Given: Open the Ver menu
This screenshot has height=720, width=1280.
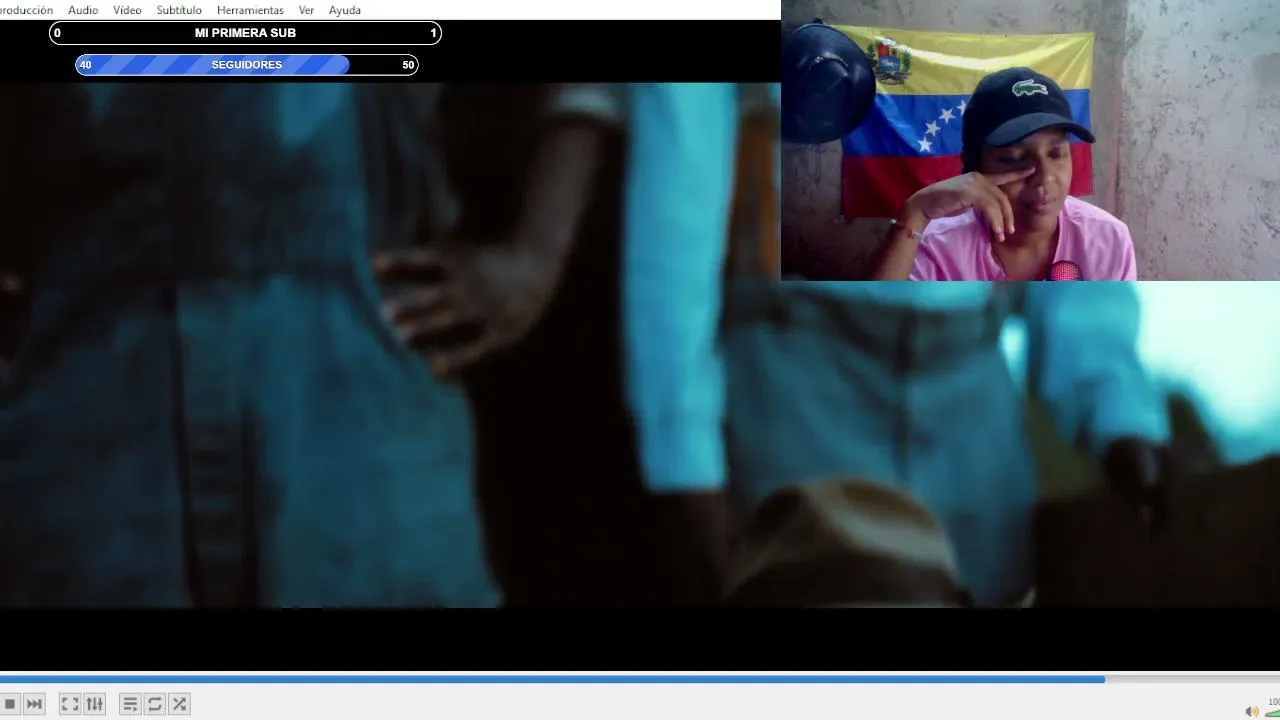Looking at the screenshot, I should [306, 10].
